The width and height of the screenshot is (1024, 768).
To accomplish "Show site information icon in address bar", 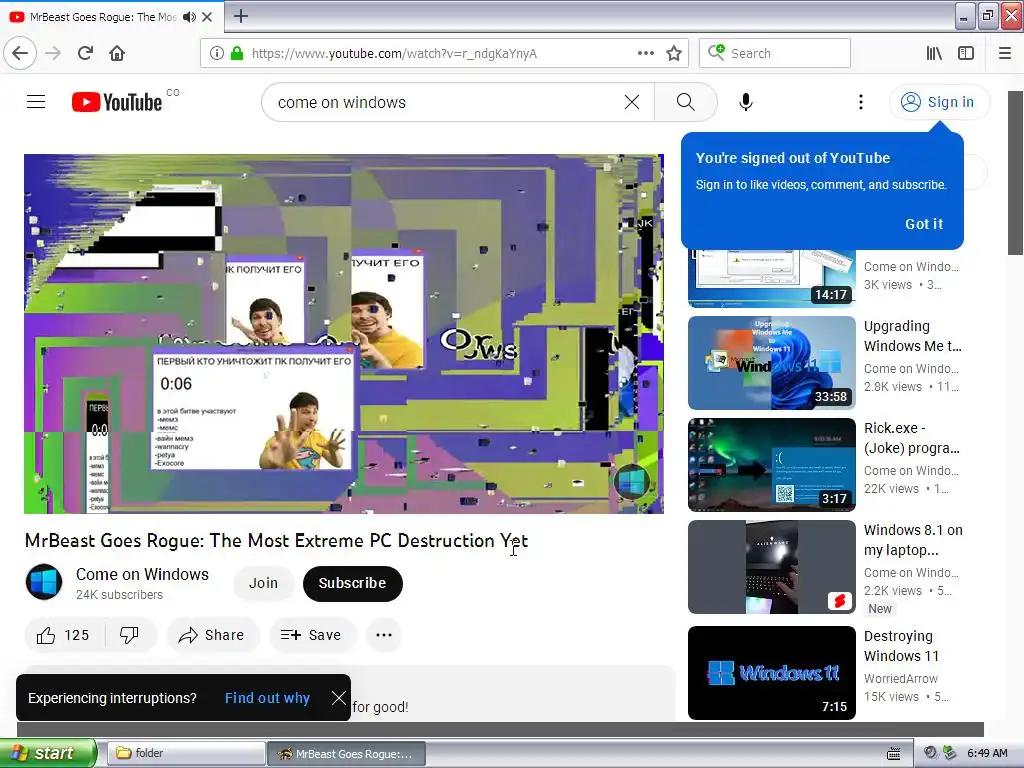I will [216, 53].
